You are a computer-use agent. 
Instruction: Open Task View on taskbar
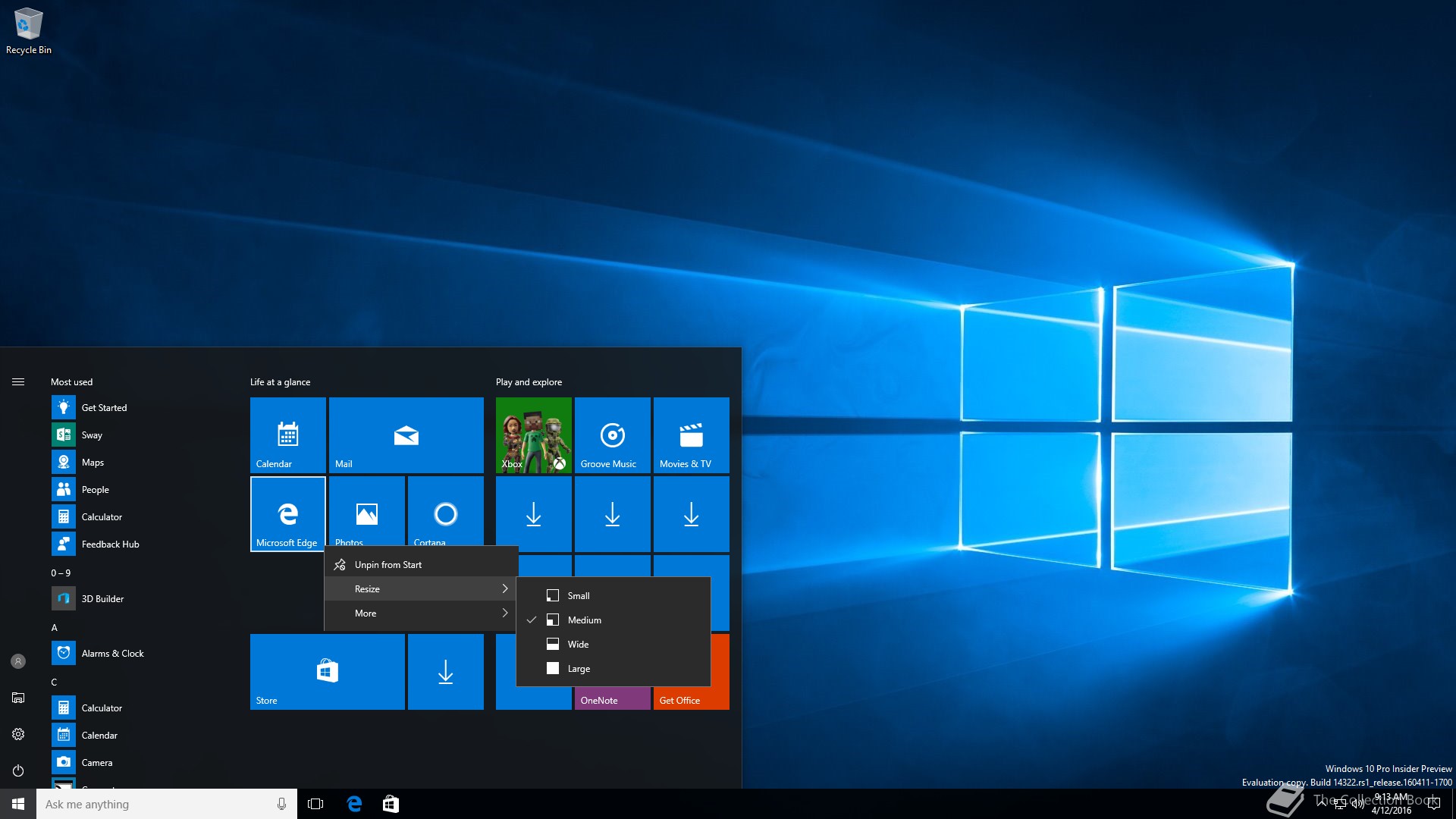point(315,804)
